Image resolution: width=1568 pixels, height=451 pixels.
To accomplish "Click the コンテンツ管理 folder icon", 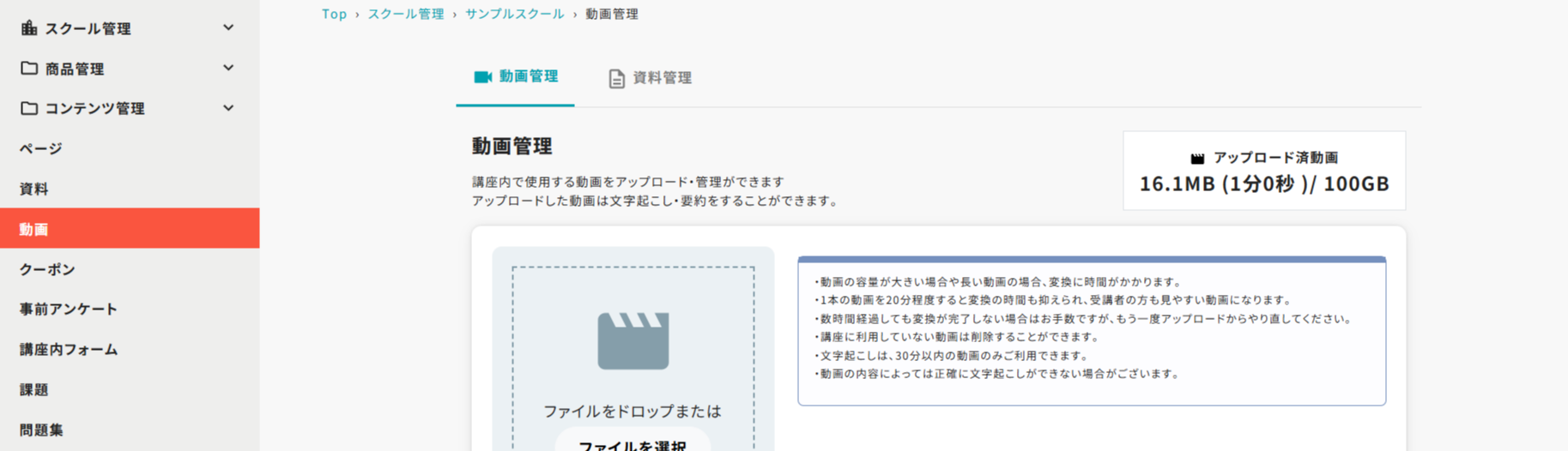I will click(x=29, y=108).
